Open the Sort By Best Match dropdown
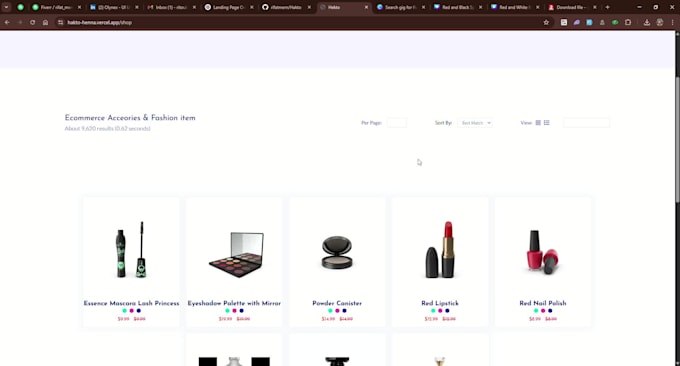Image resolution: width=680 pixels, height=366 pixels. [475, 123]
